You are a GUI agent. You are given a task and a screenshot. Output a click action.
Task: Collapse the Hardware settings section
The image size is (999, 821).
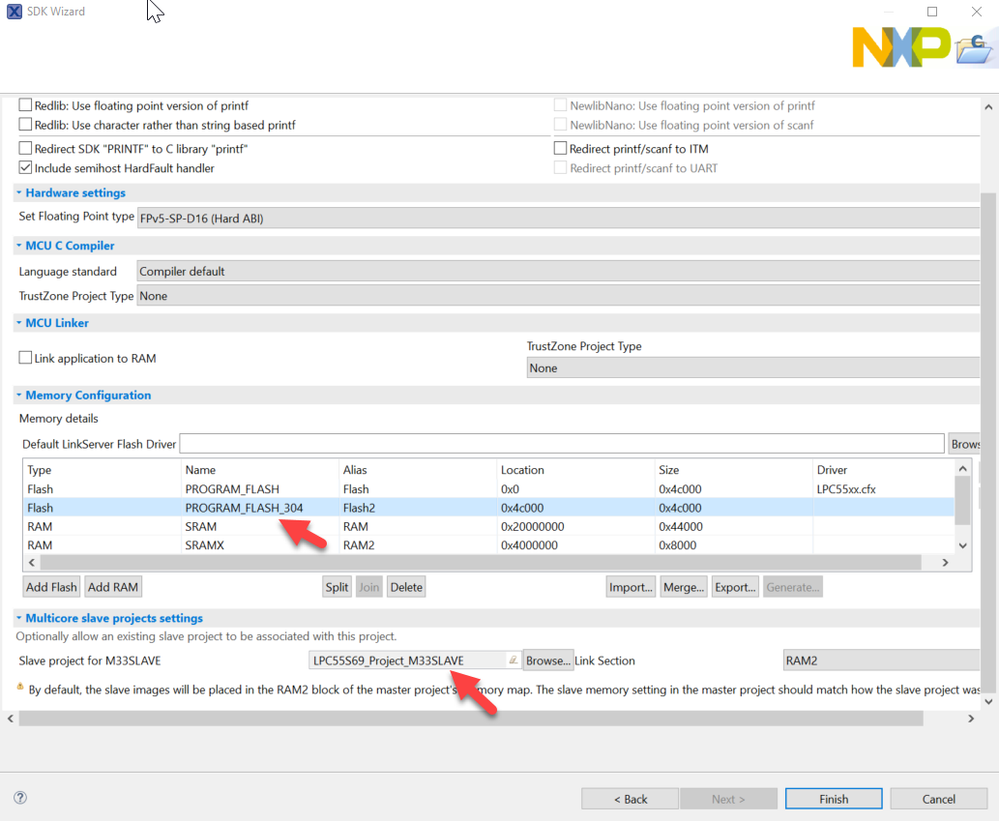pos(19,193)
